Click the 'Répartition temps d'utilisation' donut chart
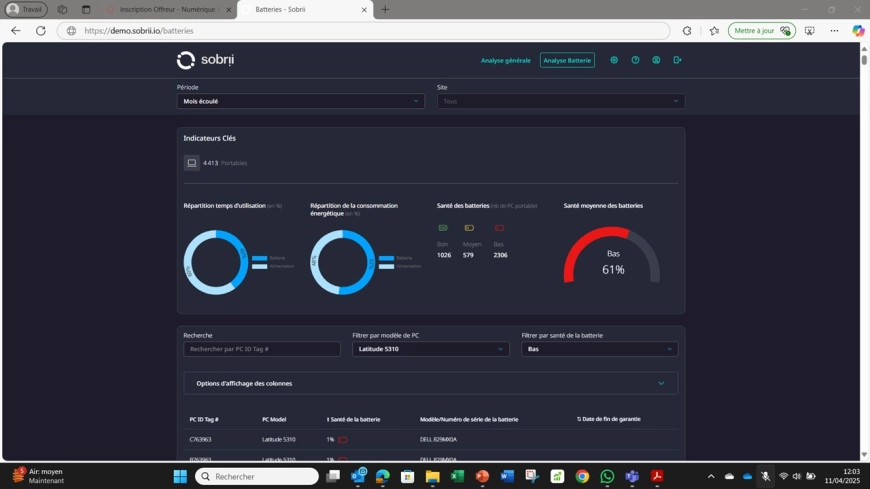The height and width of the screenshot is (489, 870). 216,262
